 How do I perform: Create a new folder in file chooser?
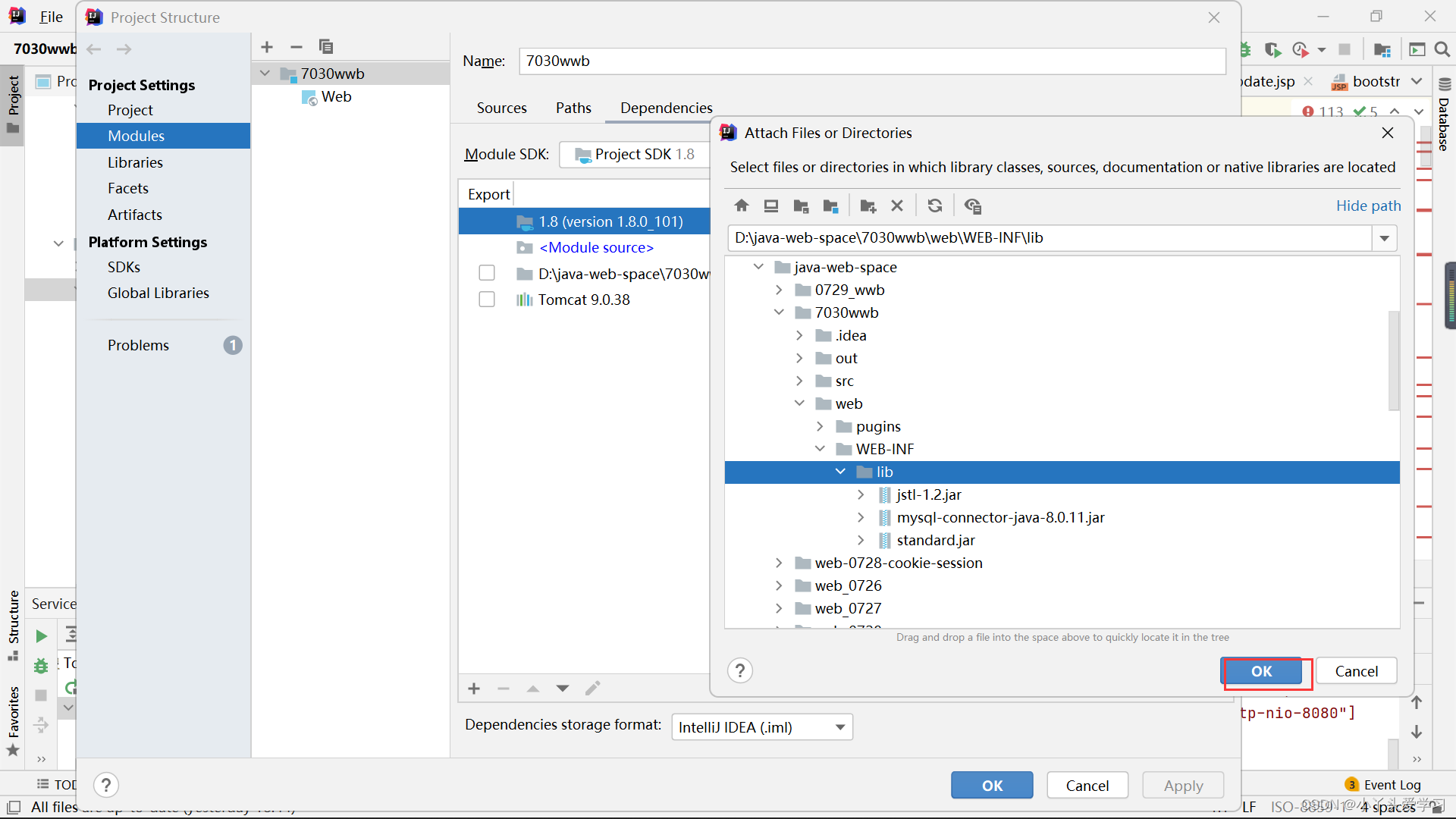point(868,206)
